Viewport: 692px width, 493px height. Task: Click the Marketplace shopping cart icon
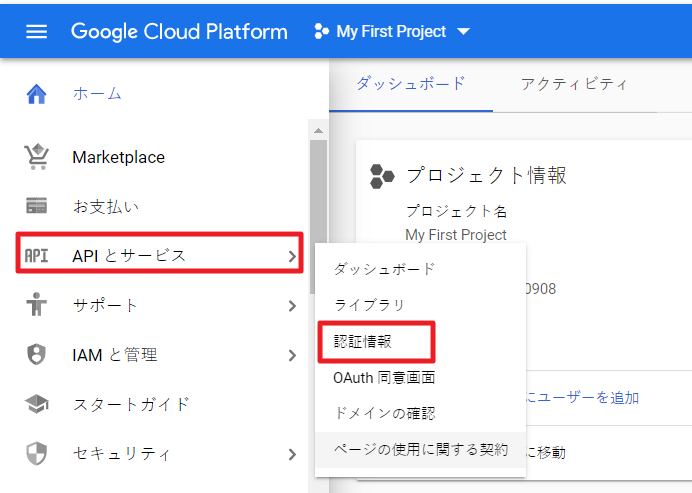point(36,157)
